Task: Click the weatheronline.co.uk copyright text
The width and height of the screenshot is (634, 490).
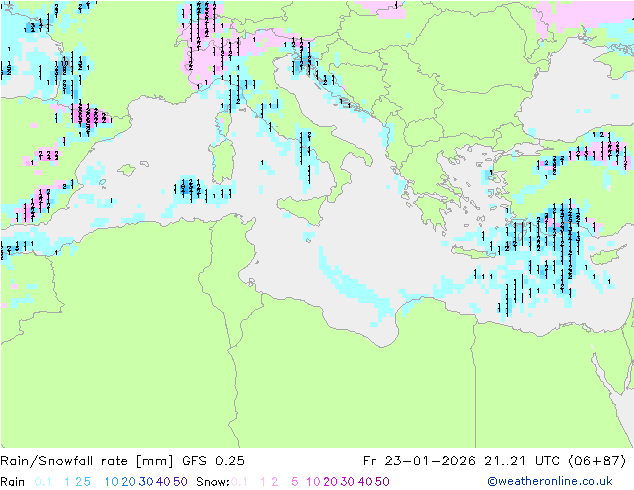Action: point(550,481)
